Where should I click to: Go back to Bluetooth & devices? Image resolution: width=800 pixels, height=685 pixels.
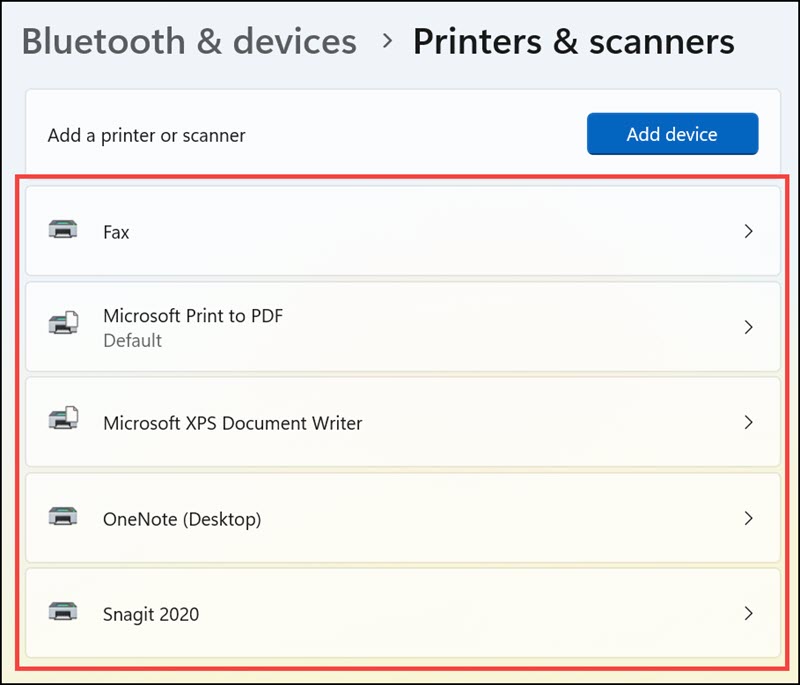pos(190,41)
